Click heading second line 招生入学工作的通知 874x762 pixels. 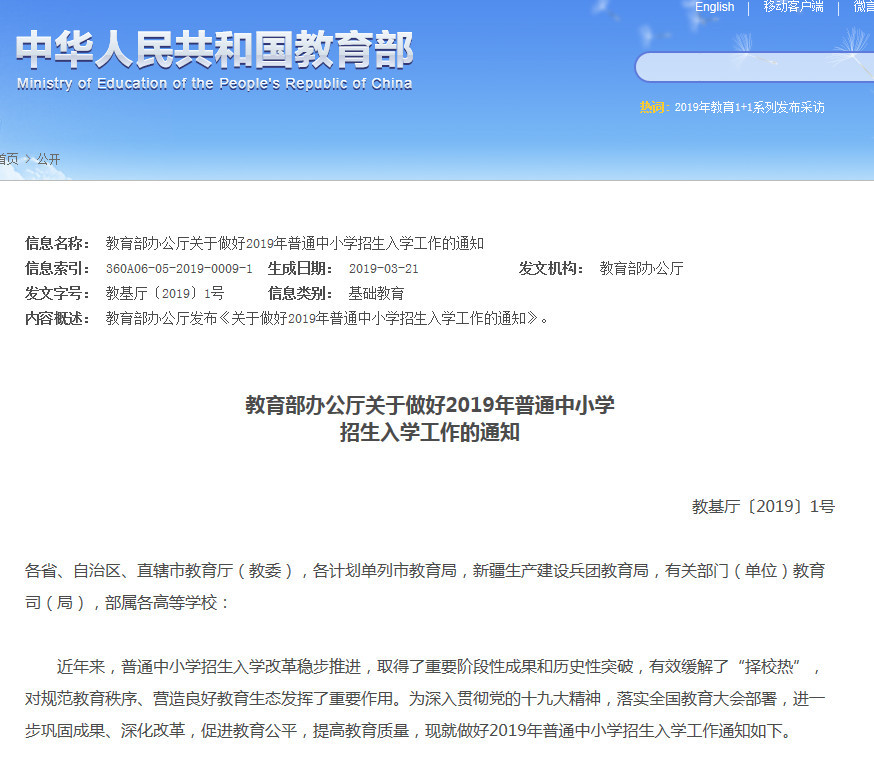pos(430,433)
